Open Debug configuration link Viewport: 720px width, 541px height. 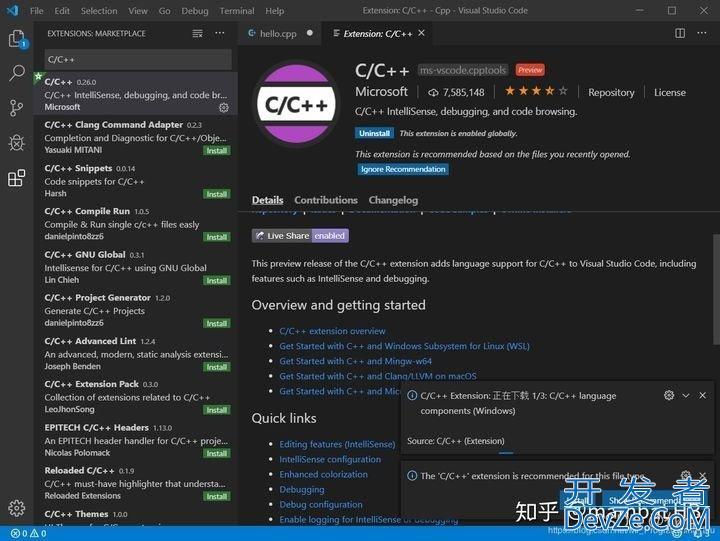[321, 504]
